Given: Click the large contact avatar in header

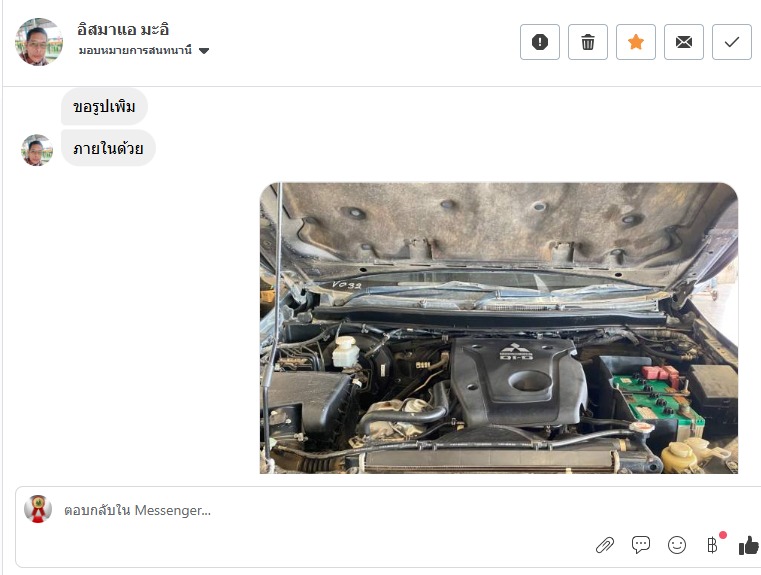Looking at the screenshot, I should [x=39, y=42].
